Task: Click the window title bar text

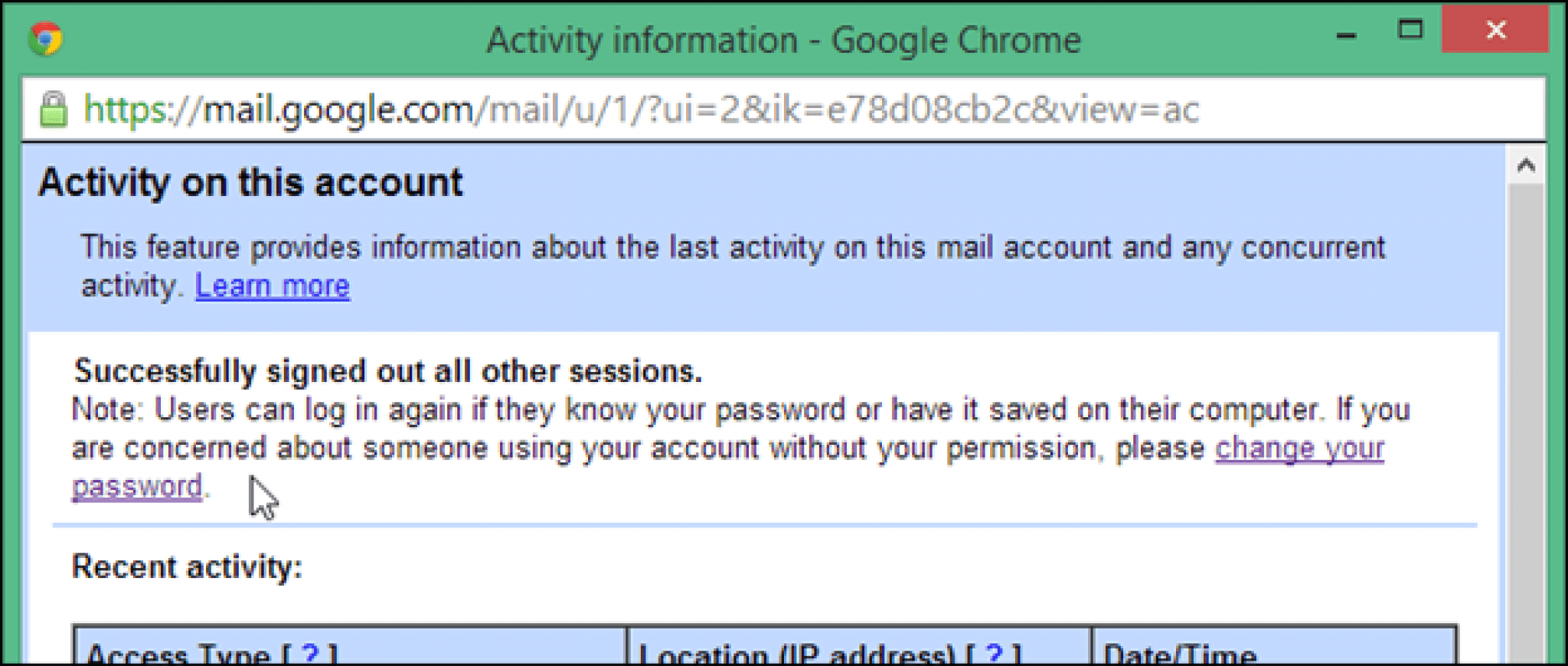Action: tap(783, 40)
